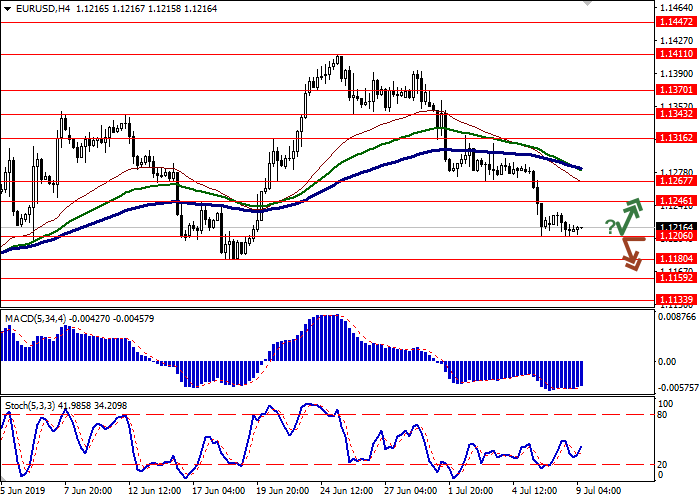Select the 1.11339 bottom price label

click(x=675, y=299)
